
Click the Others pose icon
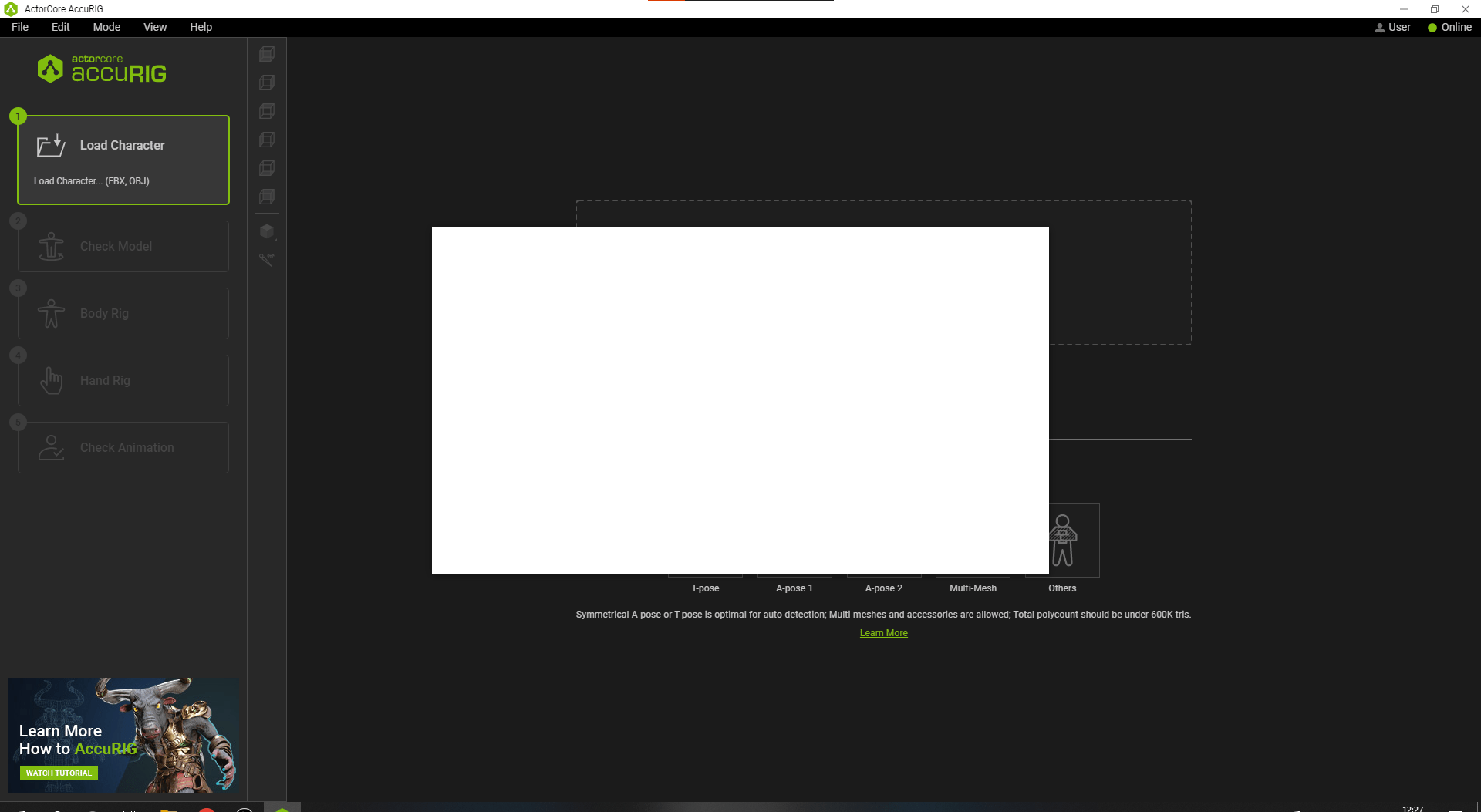[1062, 540]
